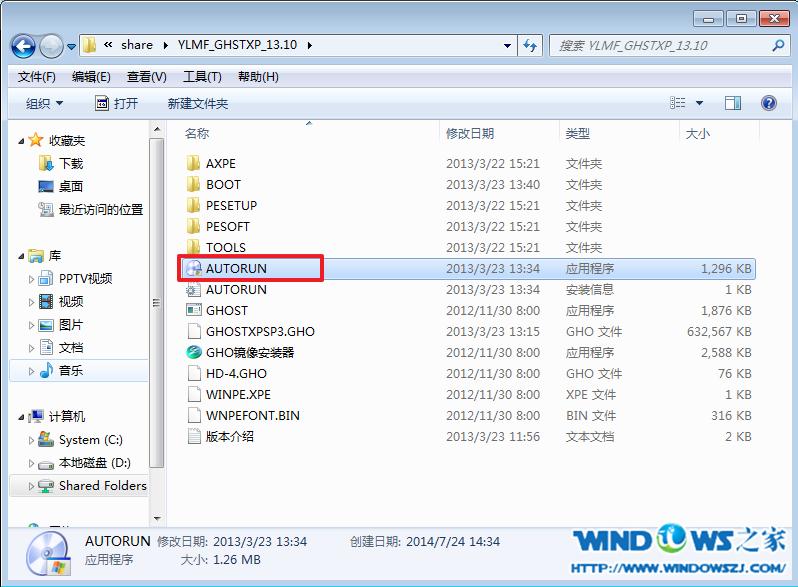The height and width of the screenshot is (587, 798).
Task: Open the 组织 dropdown menu
Action: click(44, 103)
